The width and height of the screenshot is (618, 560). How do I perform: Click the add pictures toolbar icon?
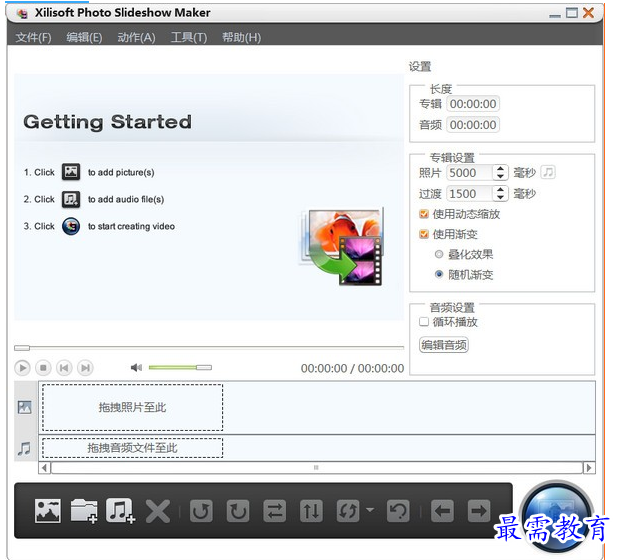pyautogui.click(x=48, y=511)
